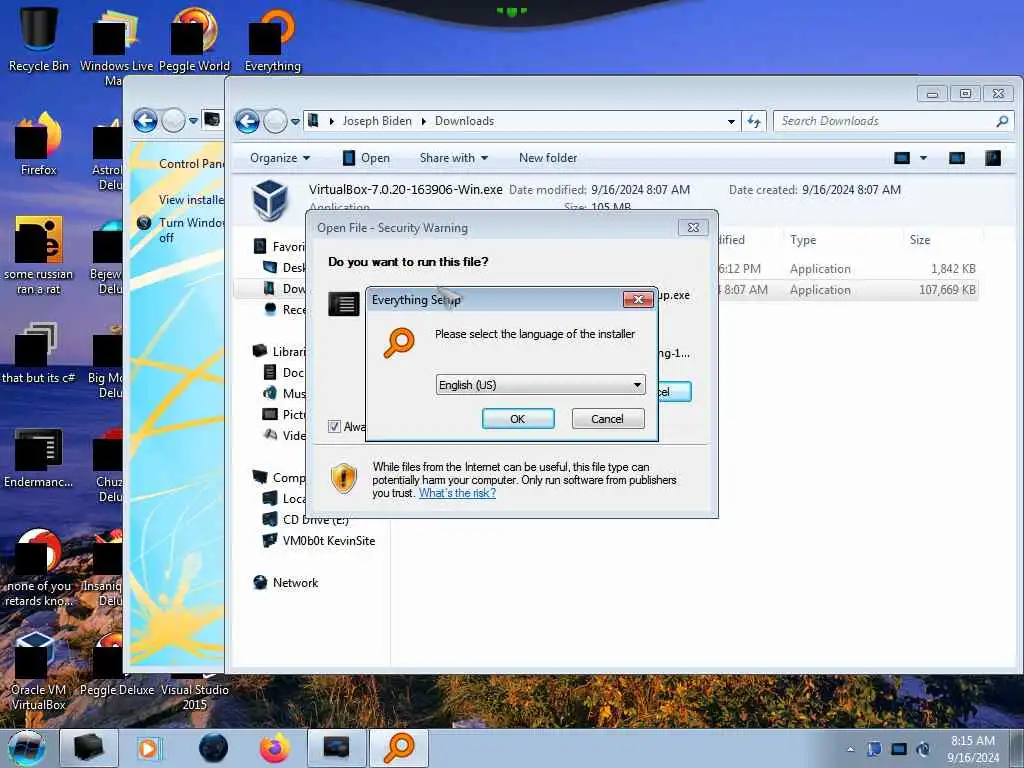Image resolution: width=1024 pixels, height=768 pixels.
Task: Click 'New folder' in the Explorer toolbar
Action: 548,158
